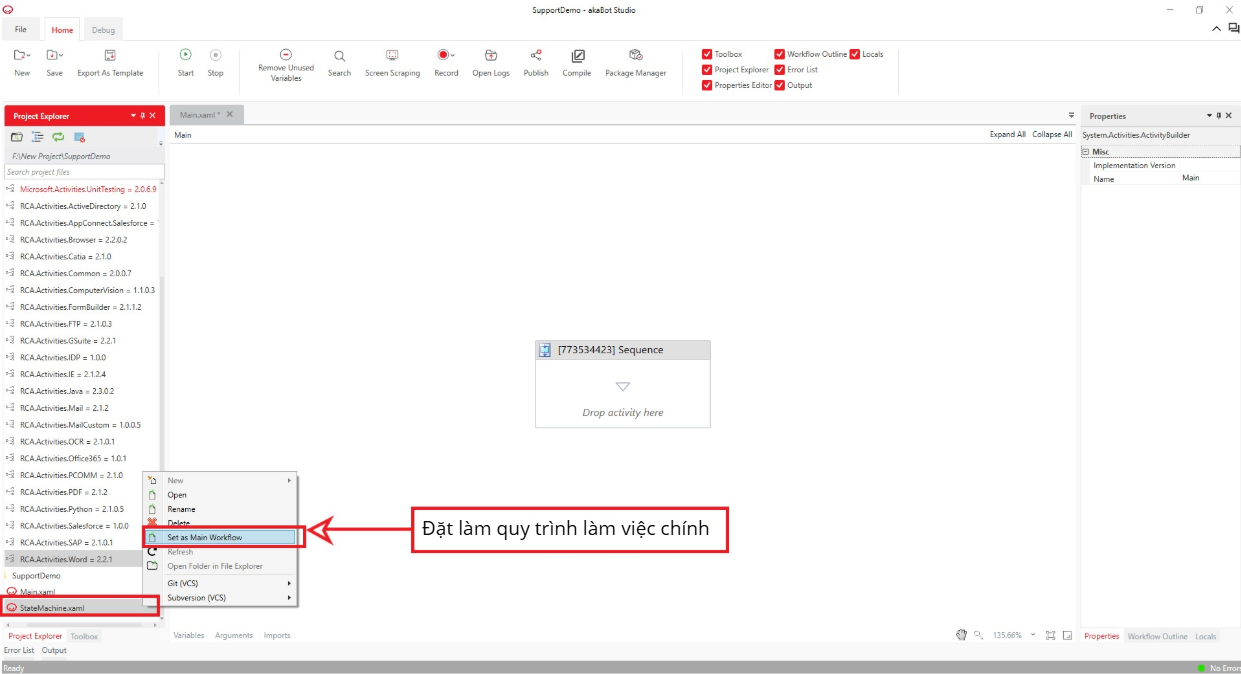The height and width of the screenshot is (674, 1241).
Task: Click the zoom magnifier icon in designer footer
Action: tap(979, 635)
